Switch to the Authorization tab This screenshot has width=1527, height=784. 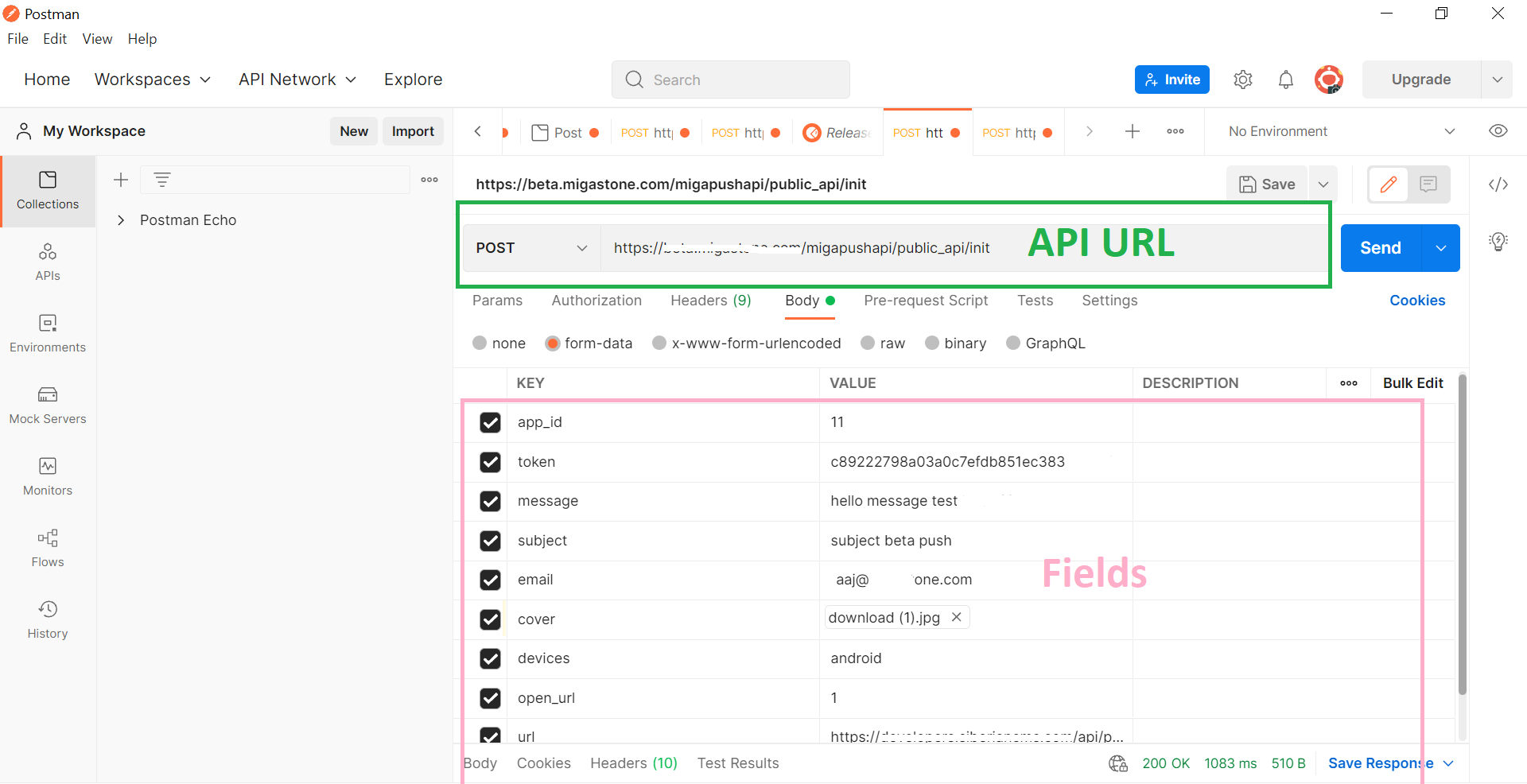pos(596,301)
